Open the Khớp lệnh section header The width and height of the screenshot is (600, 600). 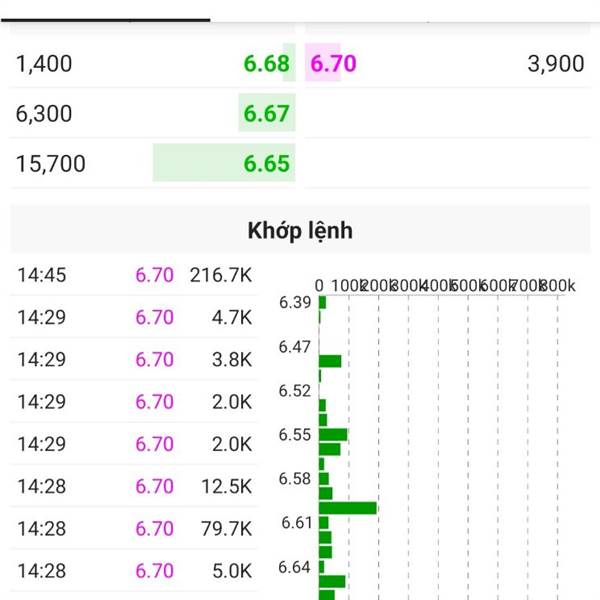tap(300, 230)
